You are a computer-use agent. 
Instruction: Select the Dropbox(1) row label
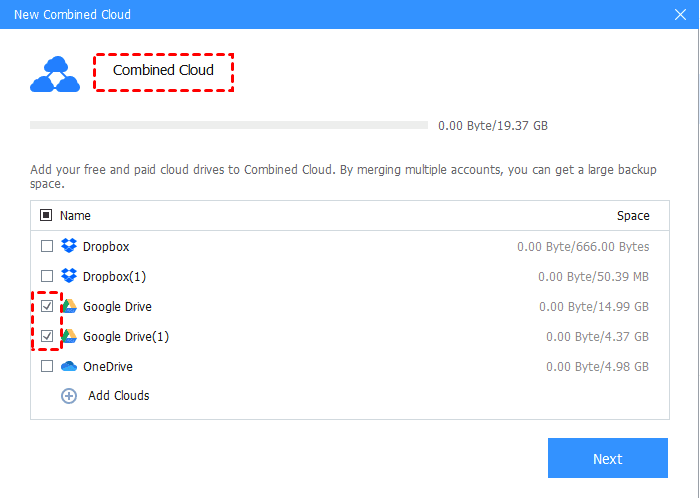click(x=114, y=277)
